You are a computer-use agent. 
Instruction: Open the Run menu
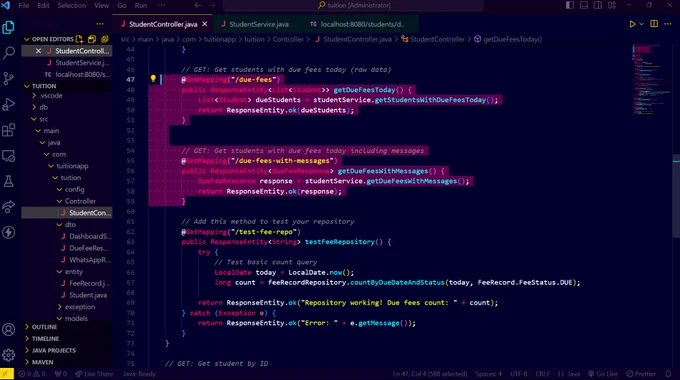[x=141, y=5]
